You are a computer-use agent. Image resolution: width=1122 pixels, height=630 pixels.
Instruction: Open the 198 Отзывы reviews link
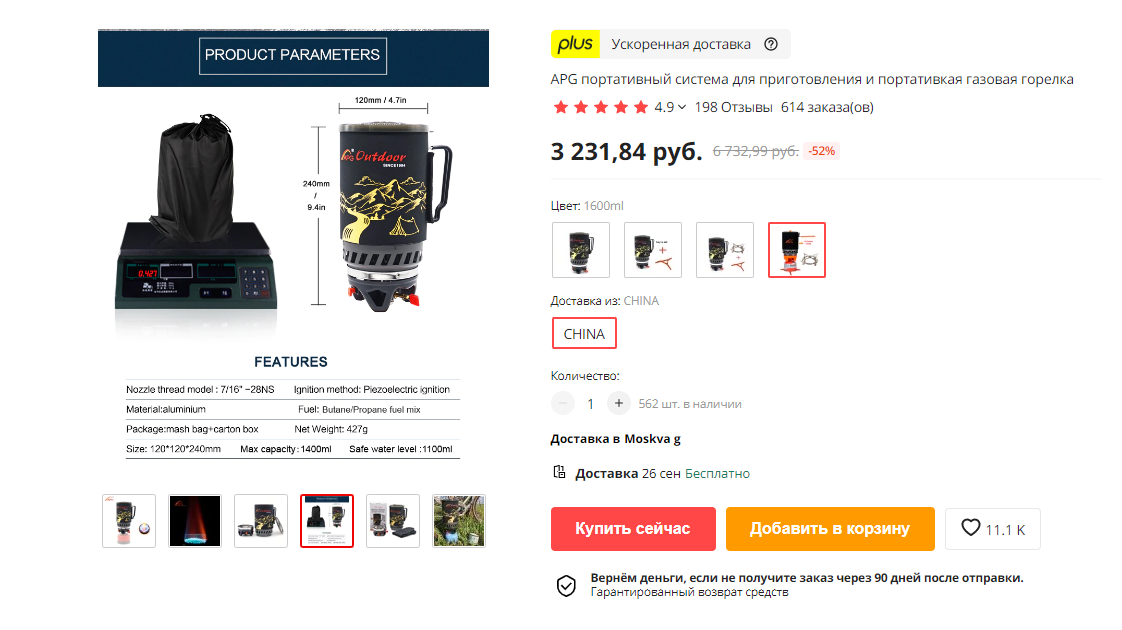(733, 107)
